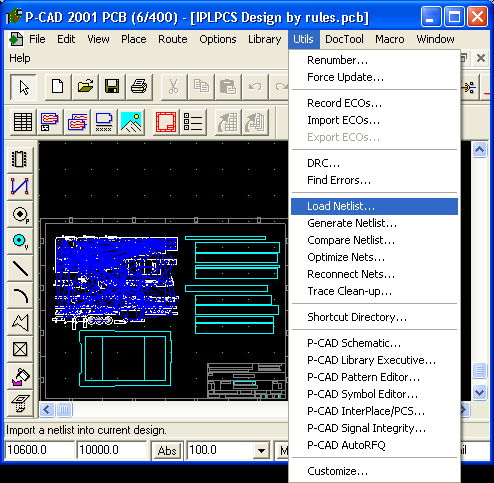Create a new file with the blank page icon
Image resolution: width=494 pixels, height=483 pixels.
58,87
